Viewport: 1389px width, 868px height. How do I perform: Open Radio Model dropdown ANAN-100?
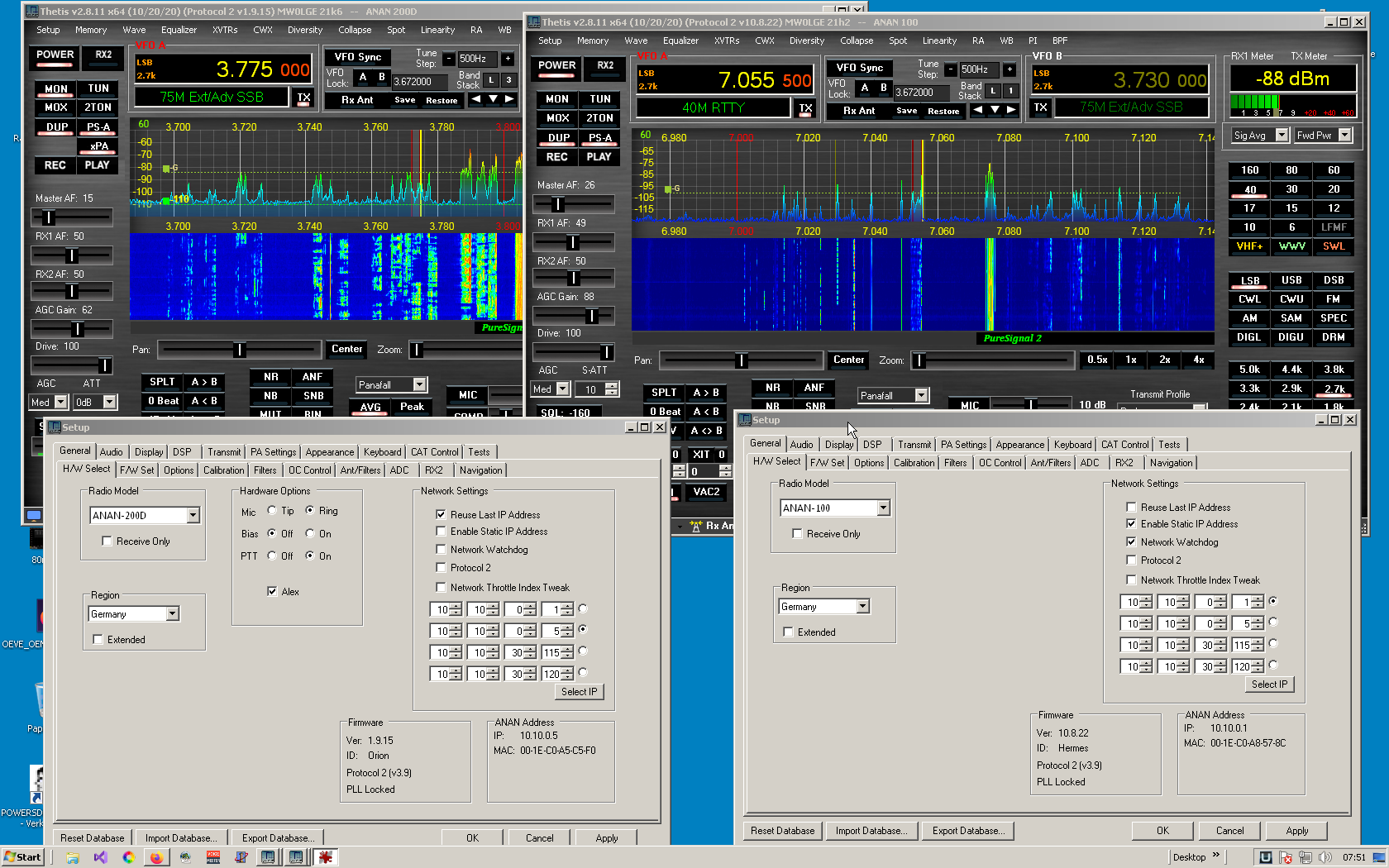[883, 508]
